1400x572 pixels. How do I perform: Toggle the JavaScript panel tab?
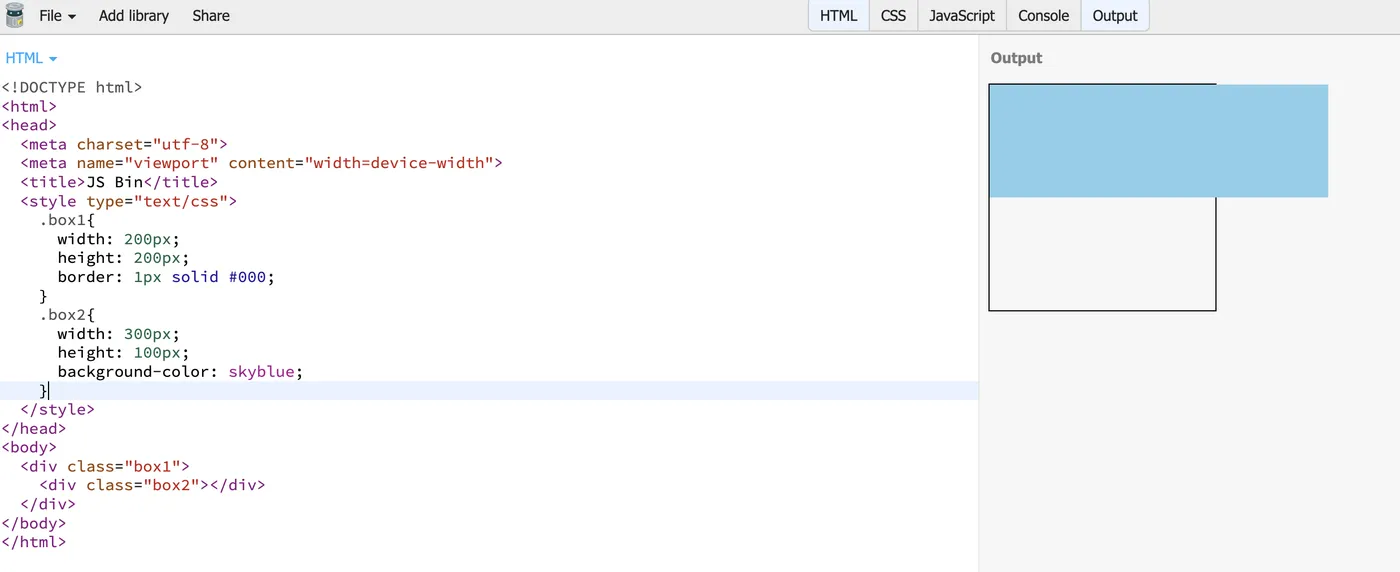[962, 16]
